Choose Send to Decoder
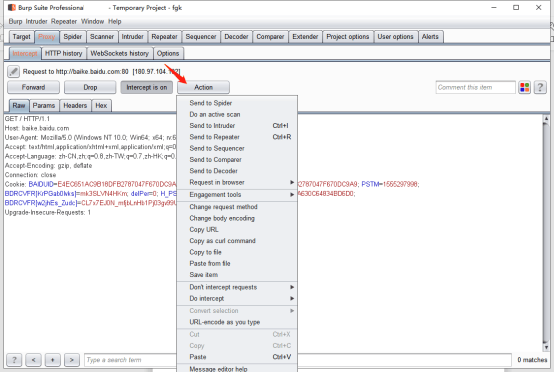Screen dimensions: 554x372 (x=237, y=171)
